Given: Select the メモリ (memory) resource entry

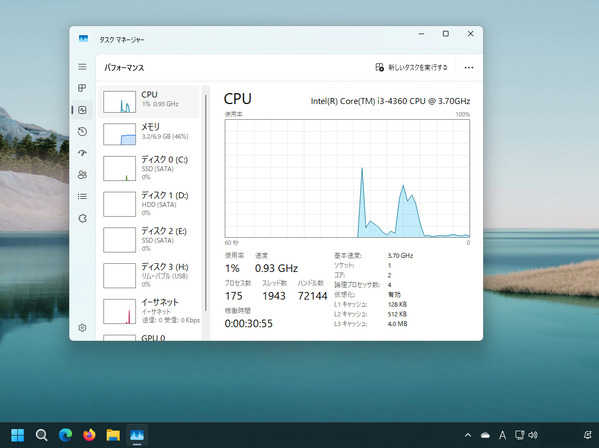Looking at the screenshot, I should click(149, 134).
